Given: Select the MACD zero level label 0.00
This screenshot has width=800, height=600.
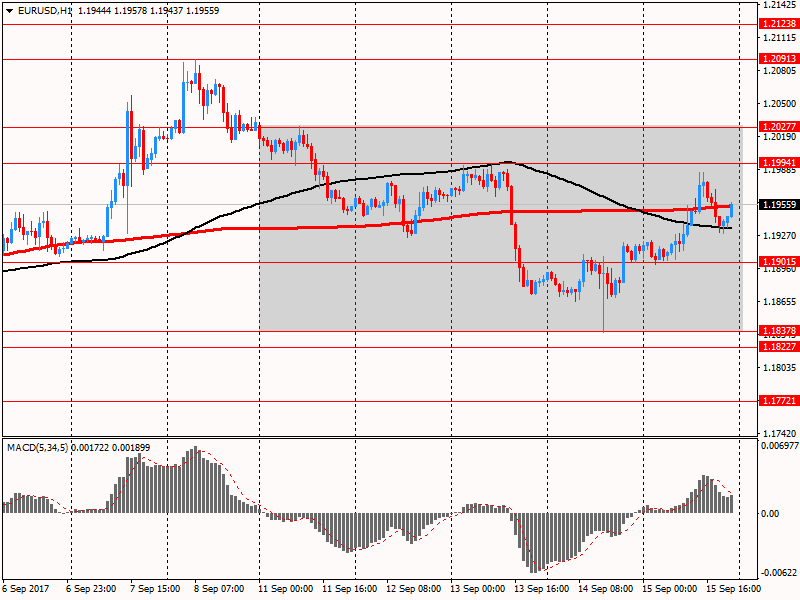Looking at the screenshot, I should [770, 514].
